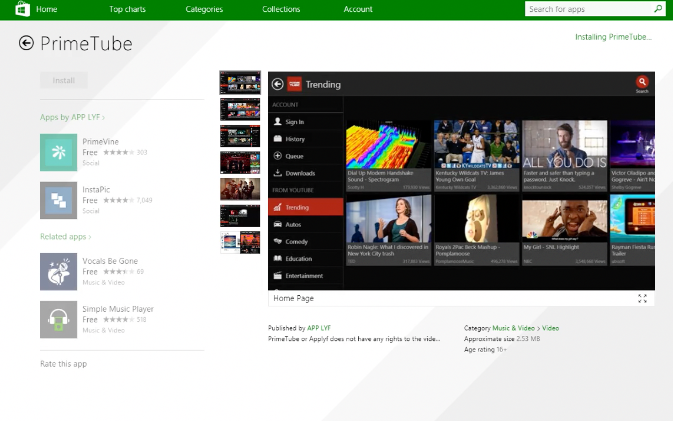This screenshot has height=421, width=673.
Task: Select the last screenshot thumbnail in the strip
Action: [240, 242]
